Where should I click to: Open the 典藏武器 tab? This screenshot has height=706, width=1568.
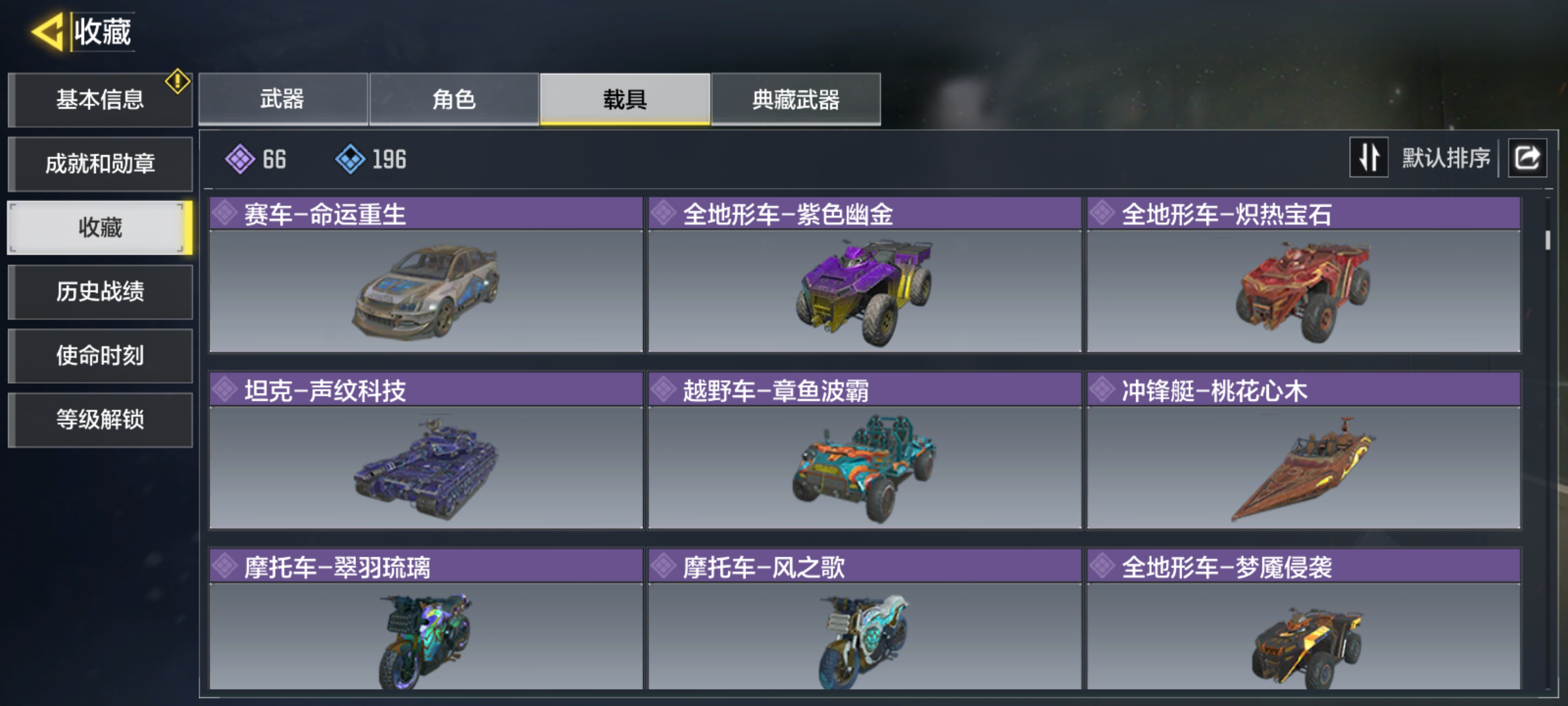tap(796, 99)
